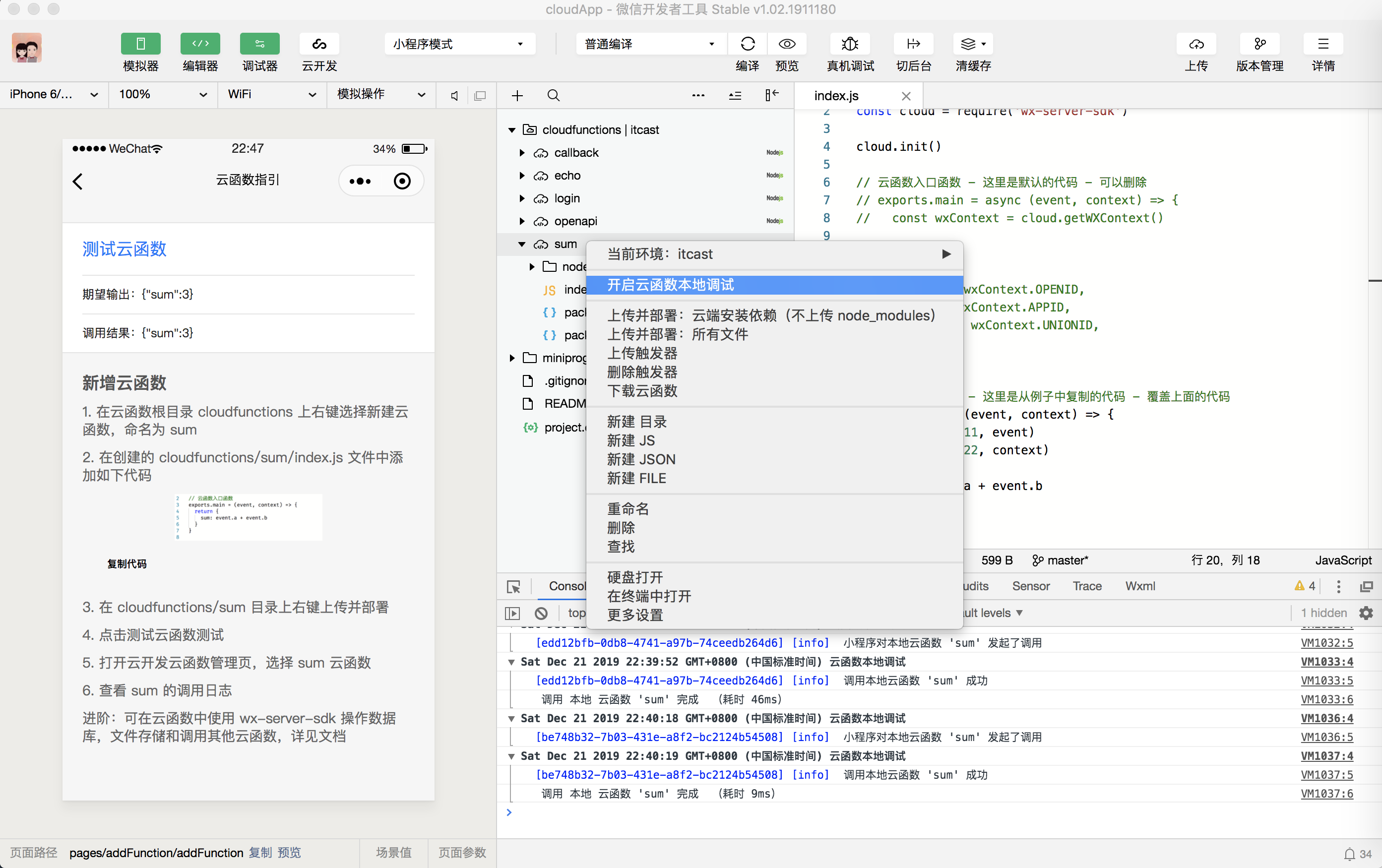Choose 在终端中打开 in context menu
The width and height of the screenshot is (1382, 868).
774,596
